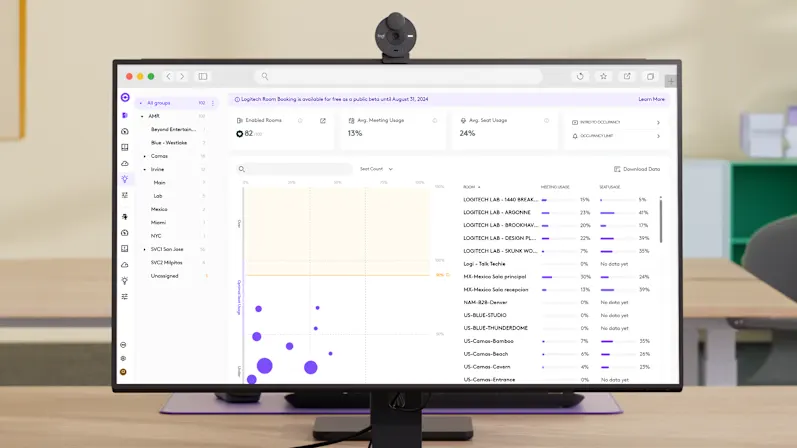
Task: Click the browser share icon
Action: point(627,76)
